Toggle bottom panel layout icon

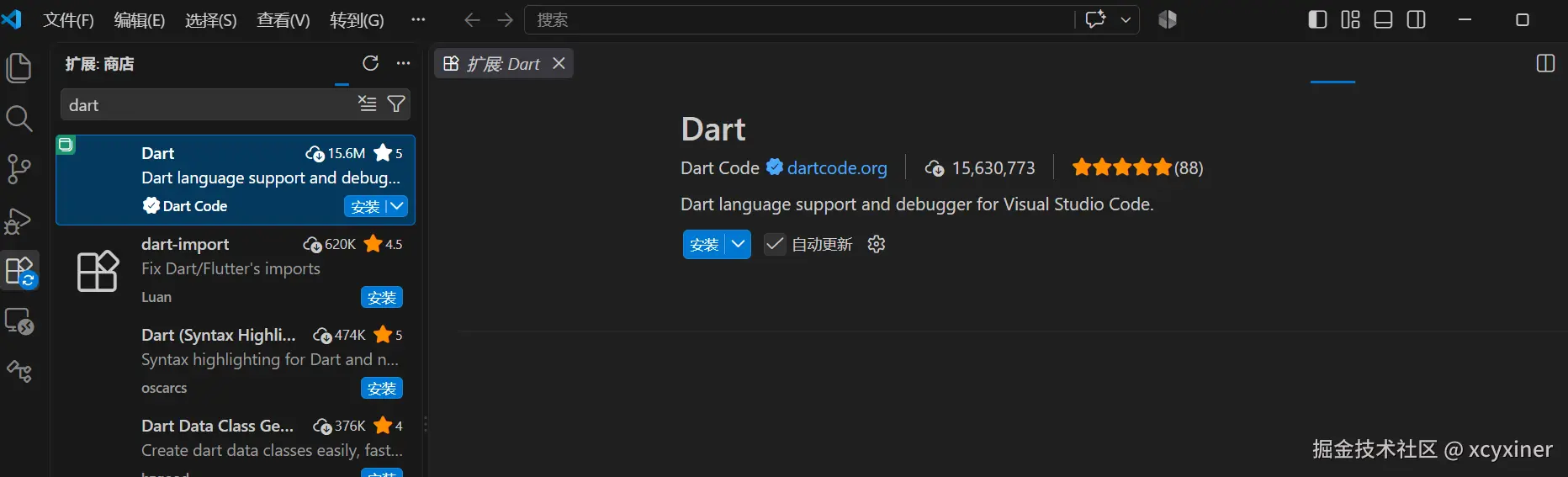point(1383,19)
